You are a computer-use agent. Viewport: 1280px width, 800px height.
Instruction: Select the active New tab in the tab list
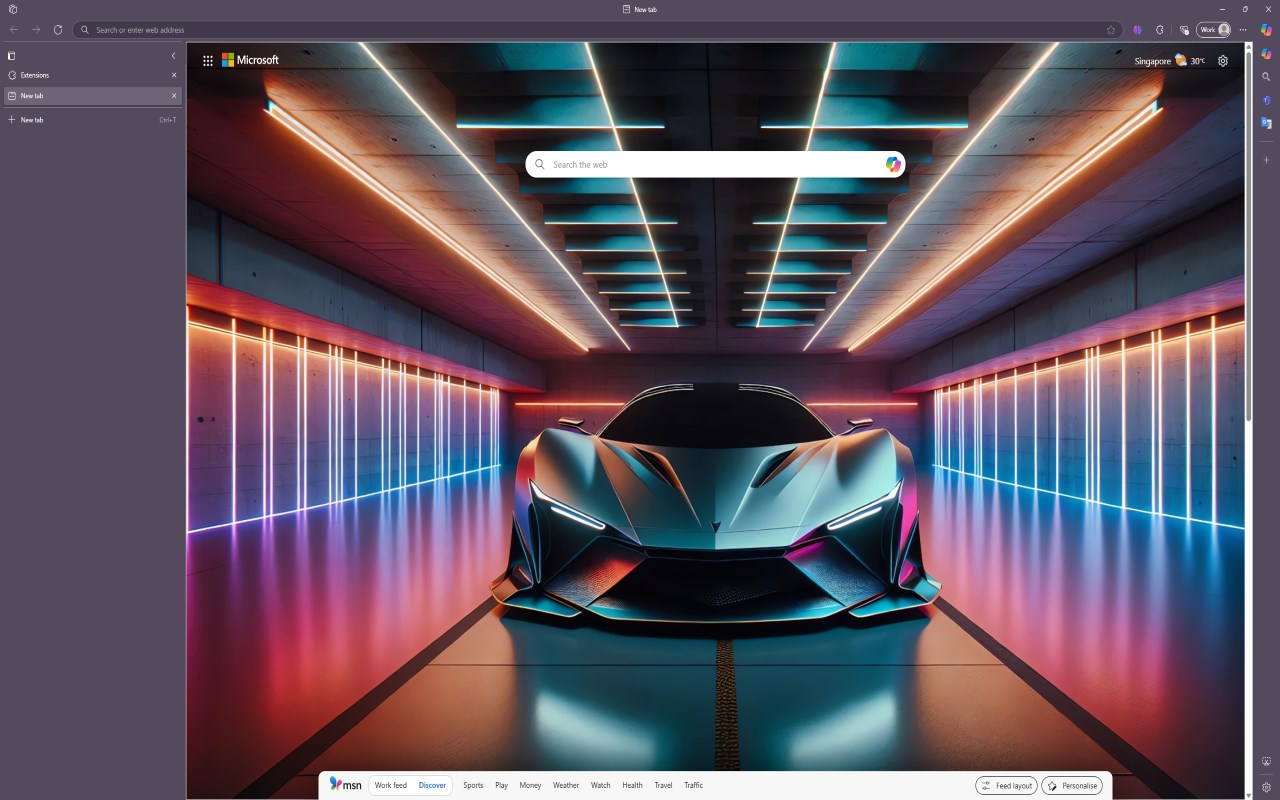(91, 96)
